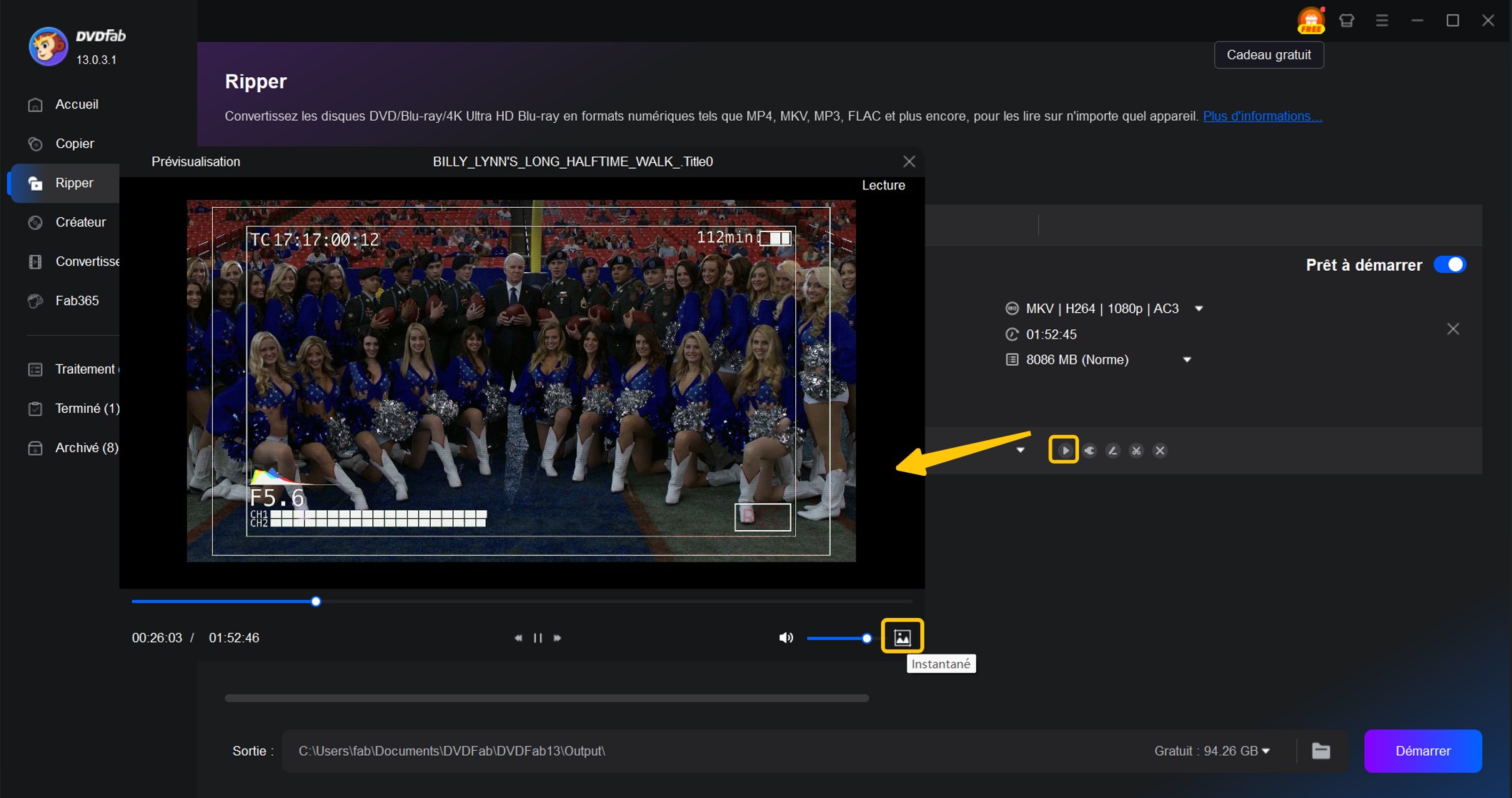1512x798 pixels.
Task: Expand the 8086 MB (Norme) size dropdown
Action: click(1187, 360)
